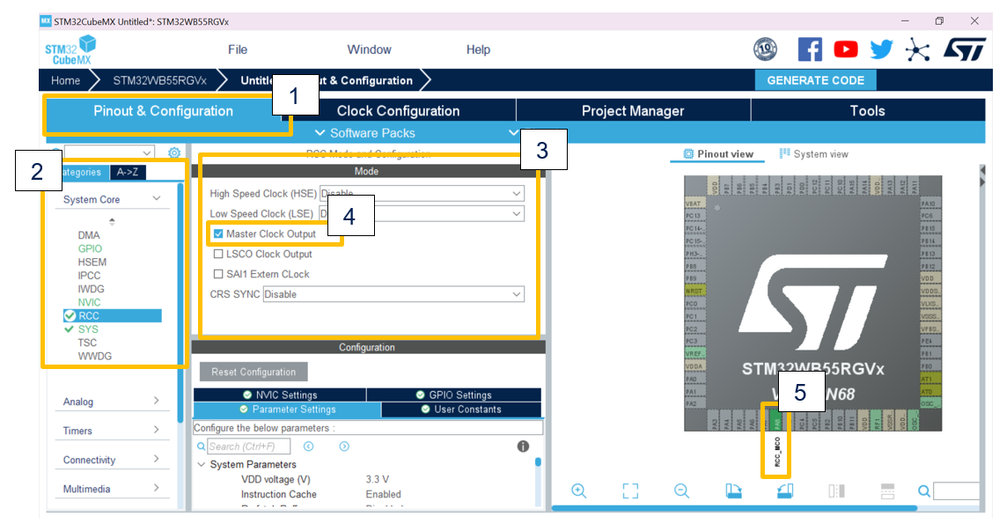Viewport: 999px width, 525px height.
Task: Open the settings gear in categories panel
Action: click(174, 152)
